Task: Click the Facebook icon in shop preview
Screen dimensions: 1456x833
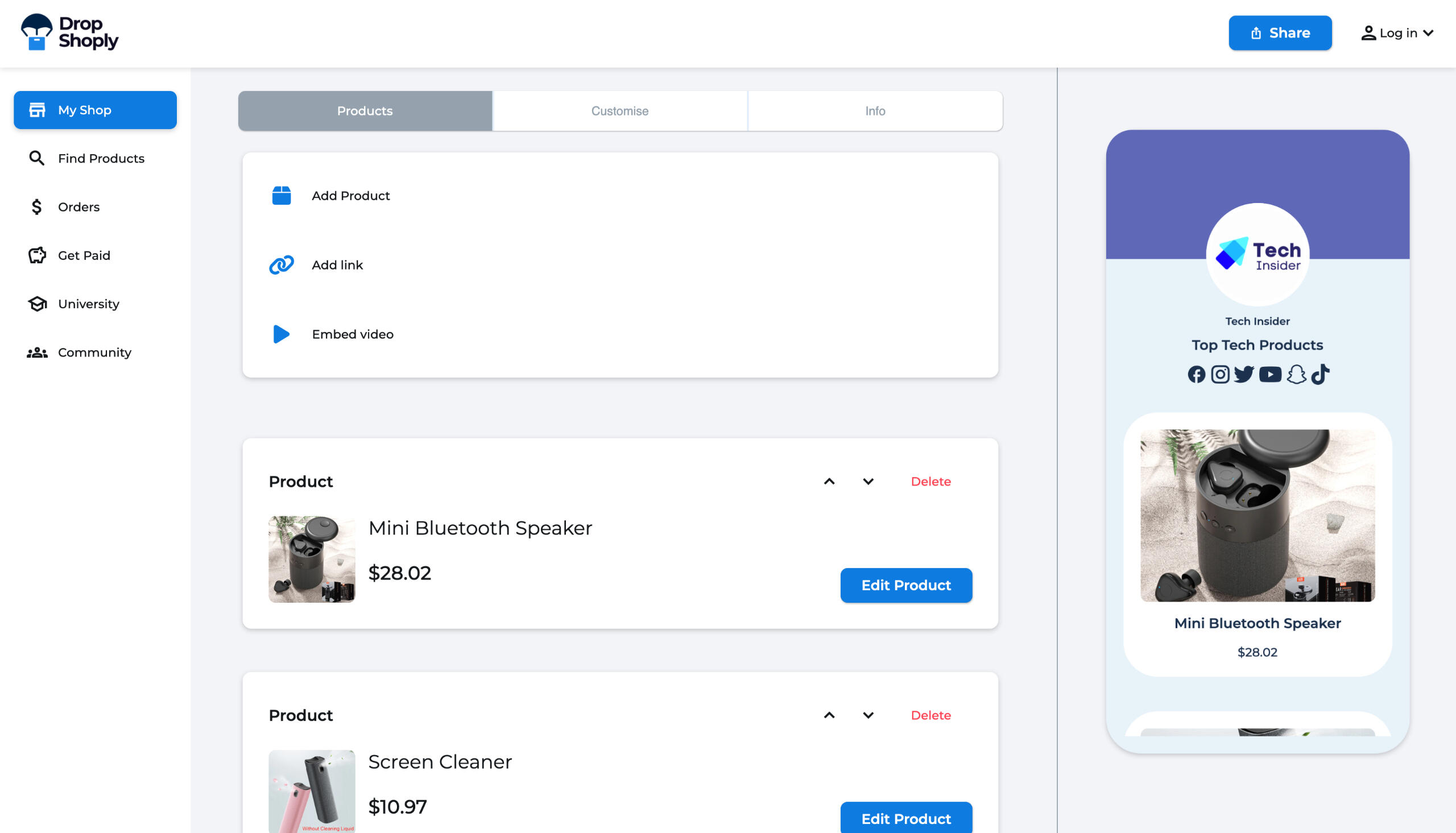Action: click(1196, 375)
